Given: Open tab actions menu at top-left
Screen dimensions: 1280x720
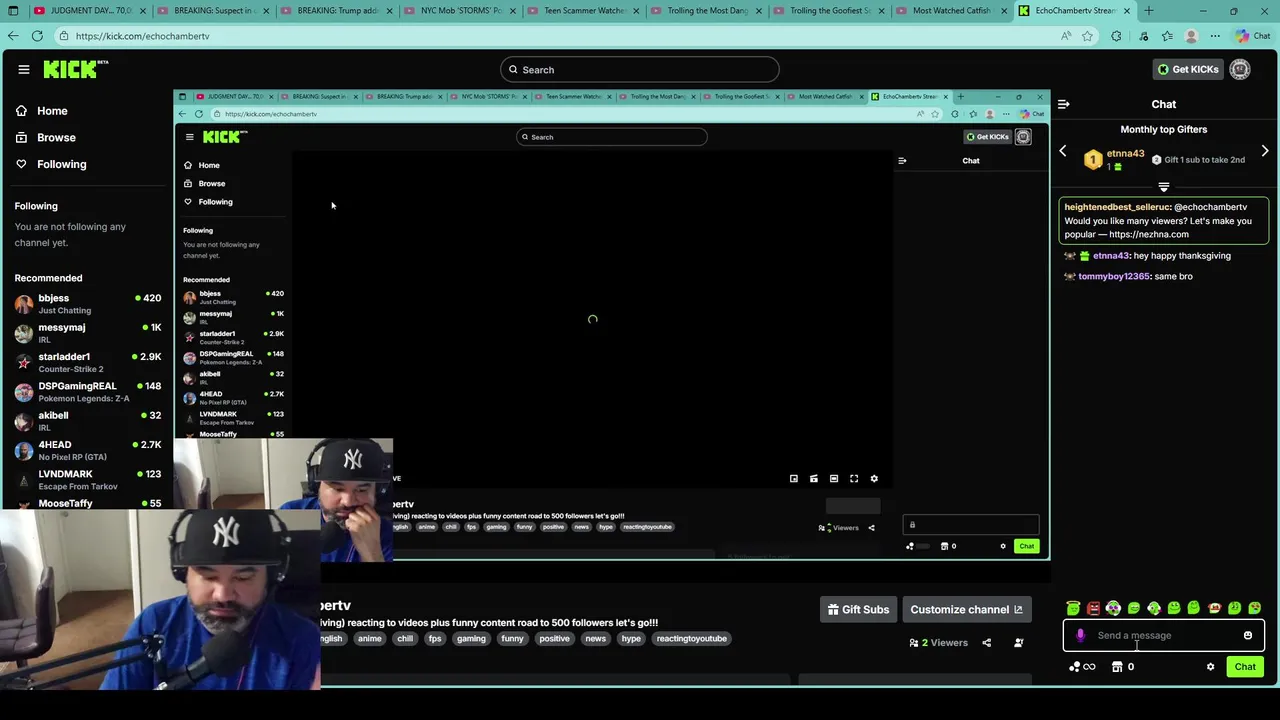Looking at the screenshot, I should [12, 10].
